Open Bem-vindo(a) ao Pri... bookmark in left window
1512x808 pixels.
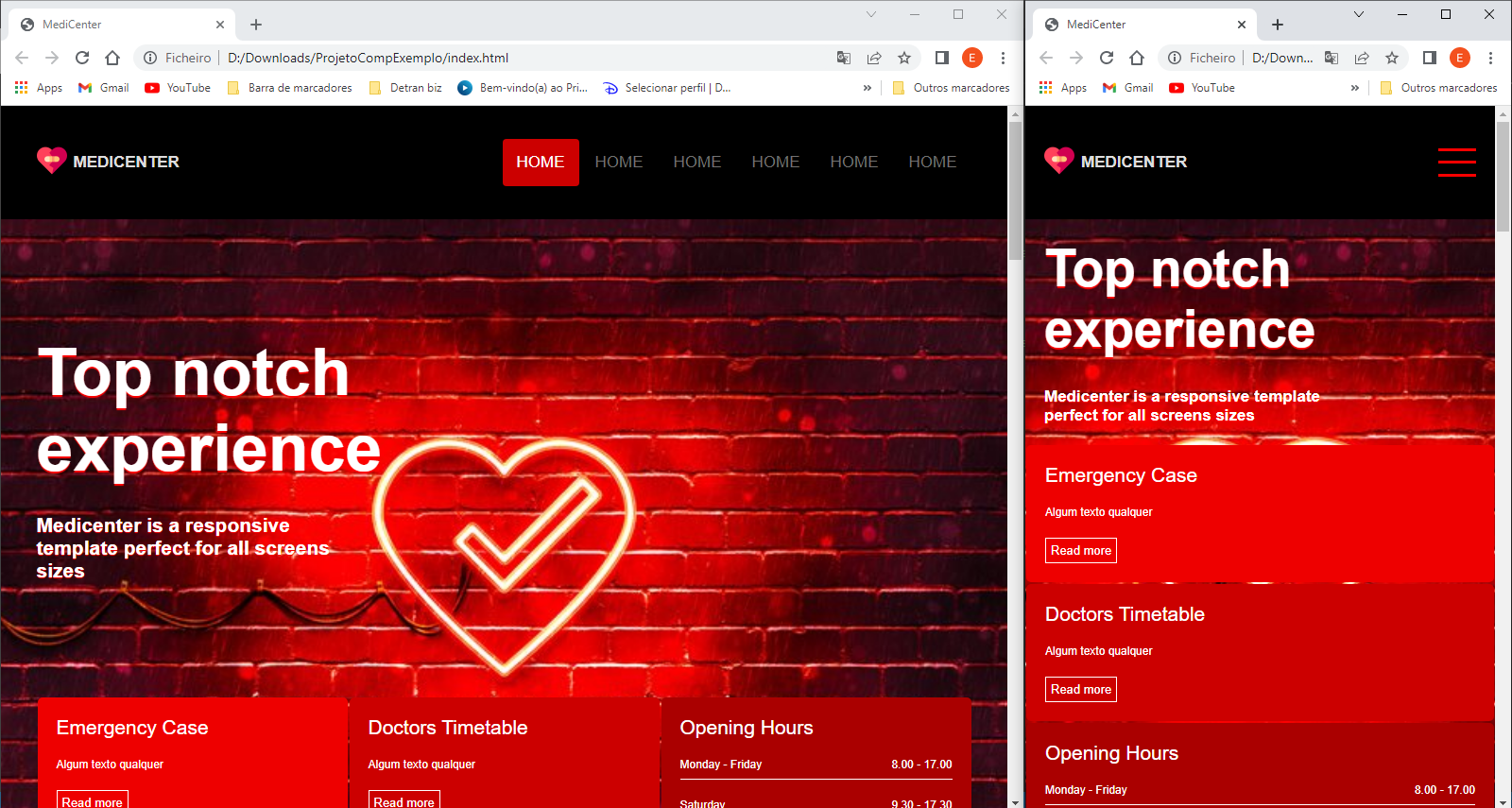tap(524, 88)
